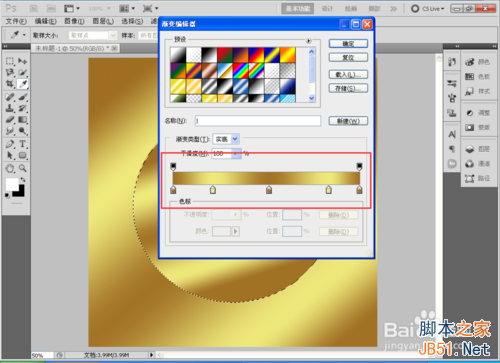Swap foreground and background colors
500x363 pixels.
[23, 180]
